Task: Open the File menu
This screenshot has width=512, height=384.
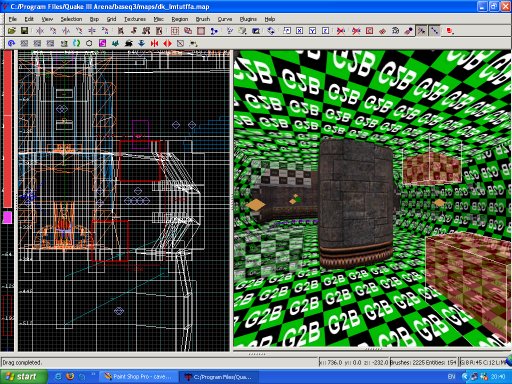Action: pyautogui.click(x=13, y=19)
